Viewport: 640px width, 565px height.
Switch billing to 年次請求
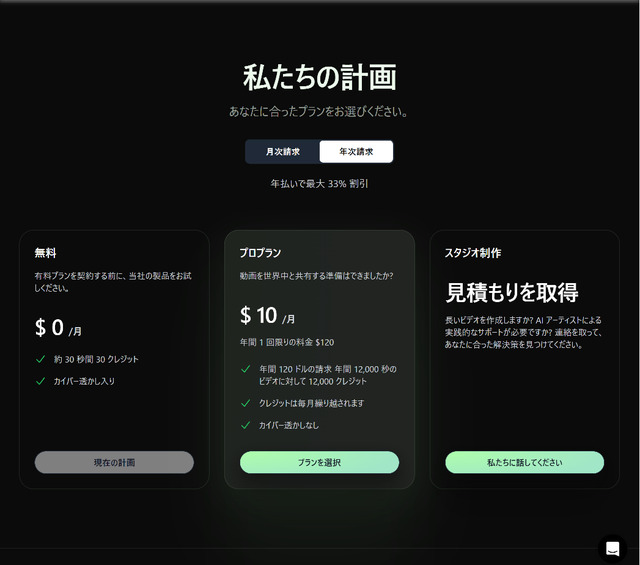tap(356, 151)
